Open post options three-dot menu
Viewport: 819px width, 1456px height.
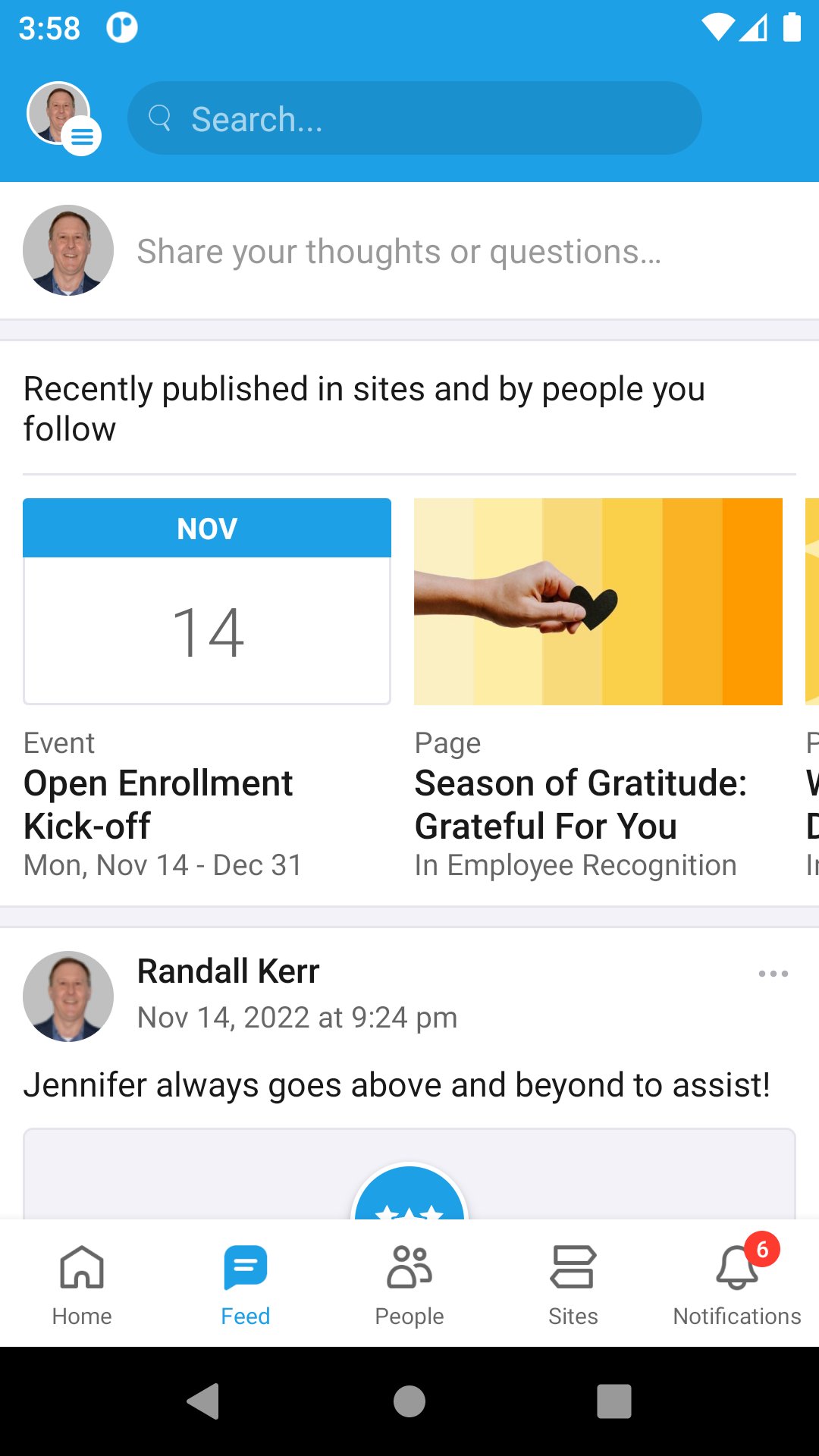tap(773, 974)
